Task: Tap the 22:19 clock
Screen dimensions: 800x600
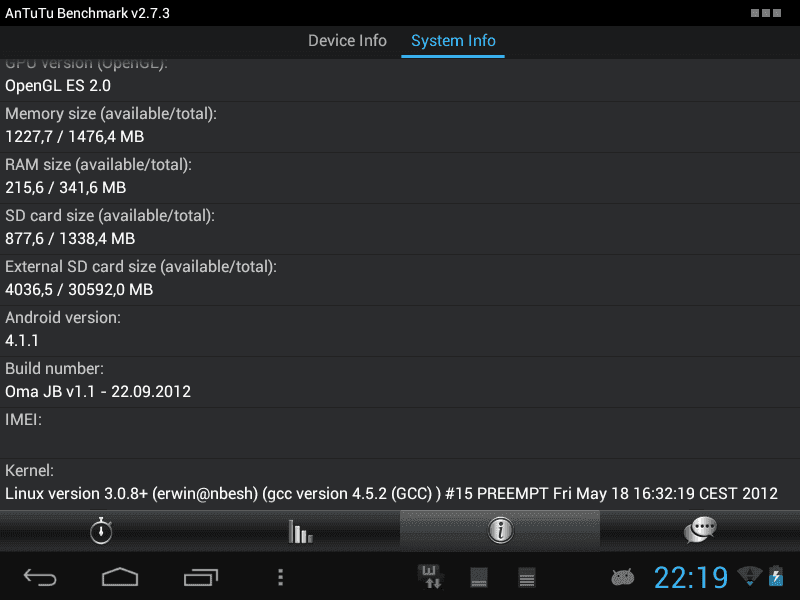Action: (691, 578)
